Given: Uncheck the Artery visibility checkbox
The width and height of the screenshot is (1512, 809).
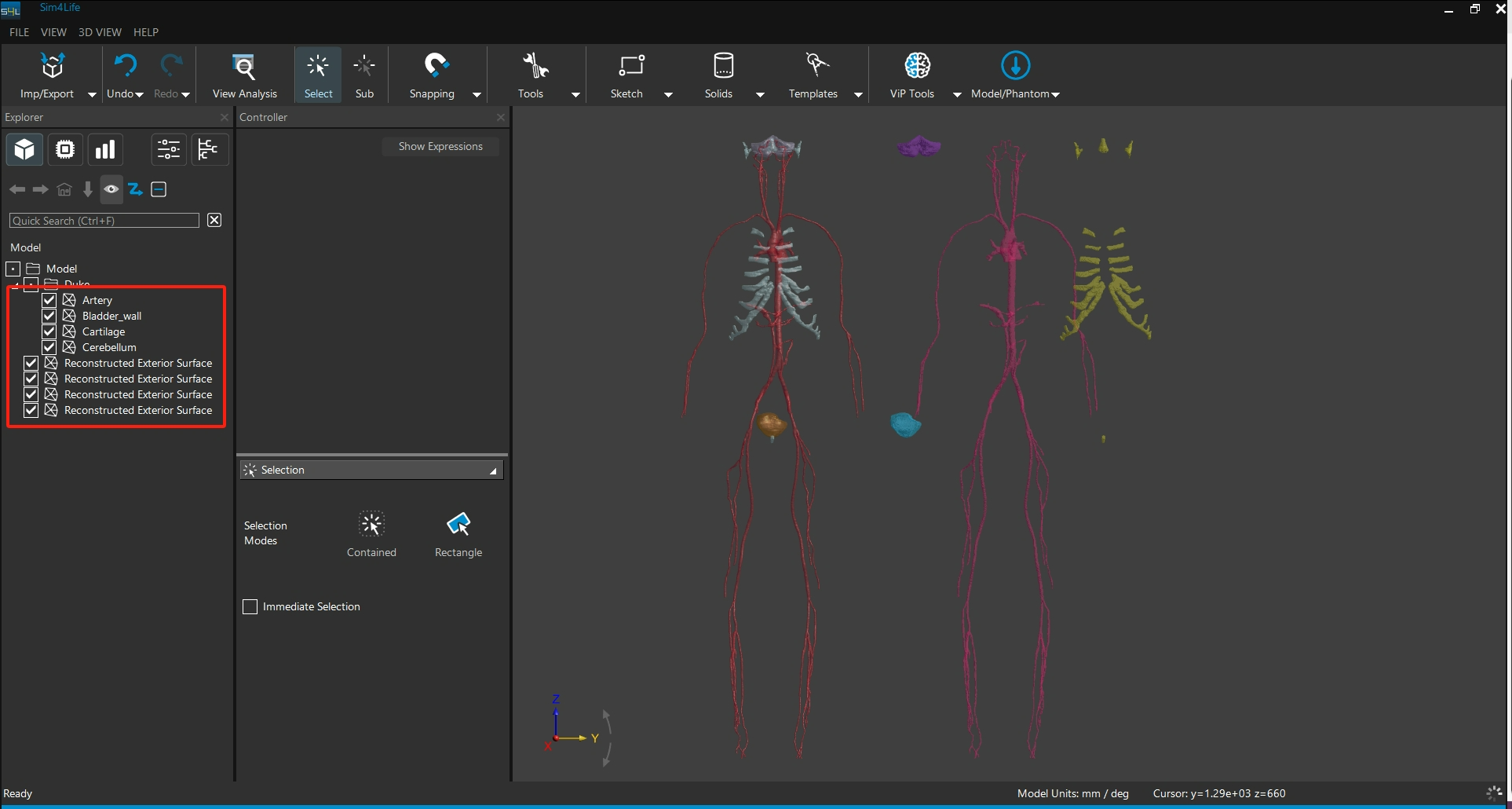Looking at the screenshot, I should pyautogui.click(x=49, y=300).
